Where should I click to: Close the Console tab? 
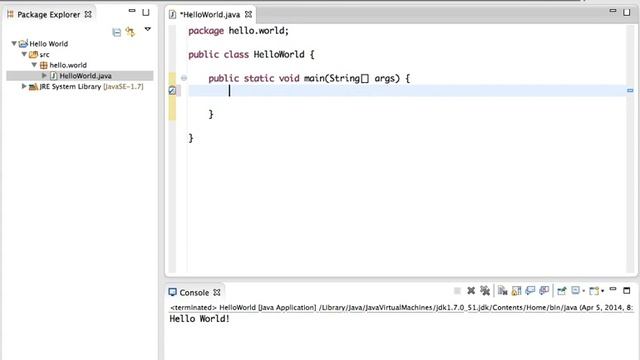tap(217, 292)
